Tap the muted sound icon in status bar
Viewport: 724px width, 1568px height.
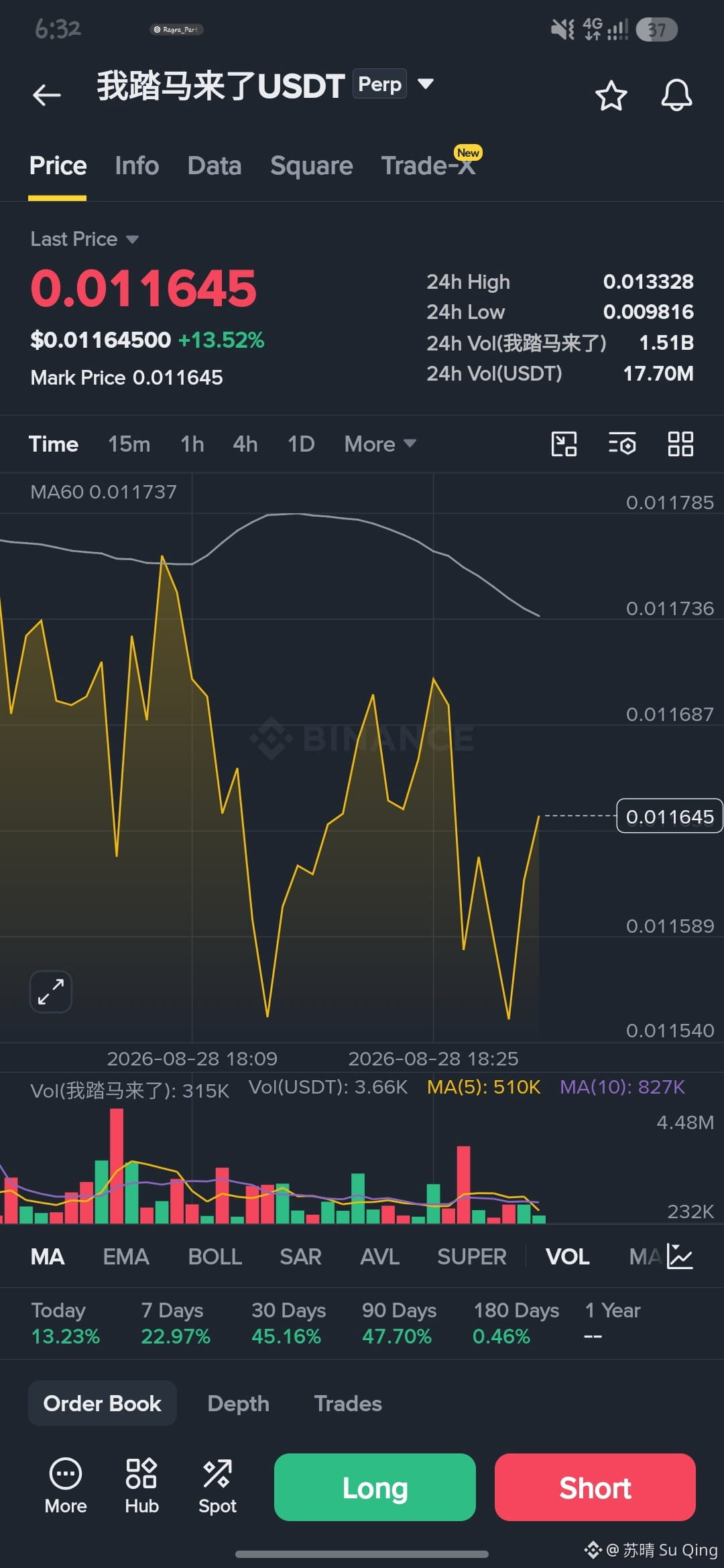click(562, 29)
